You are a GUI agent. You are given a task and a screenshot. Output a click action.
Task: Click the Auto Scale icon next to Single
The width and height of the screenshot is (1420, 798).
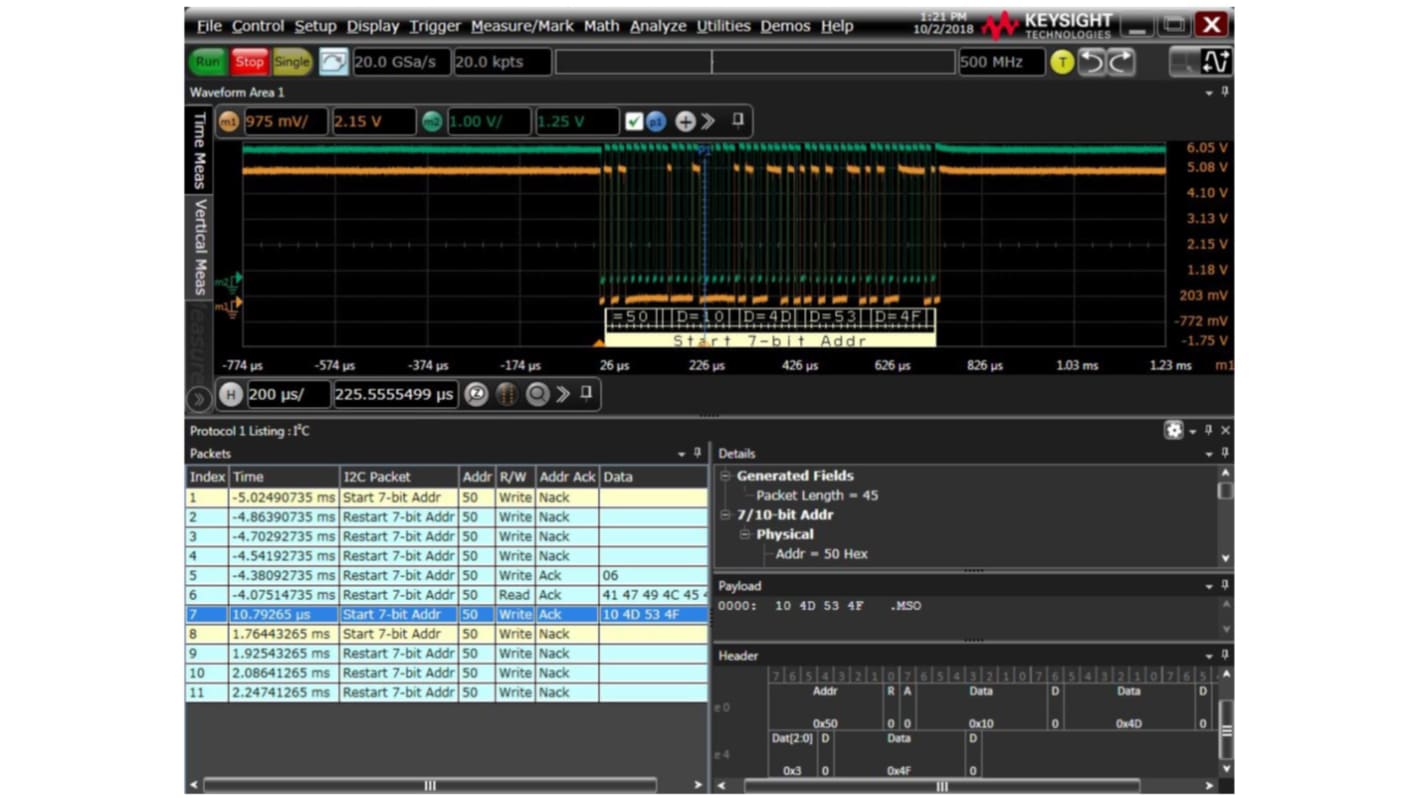tap(333, 62)
